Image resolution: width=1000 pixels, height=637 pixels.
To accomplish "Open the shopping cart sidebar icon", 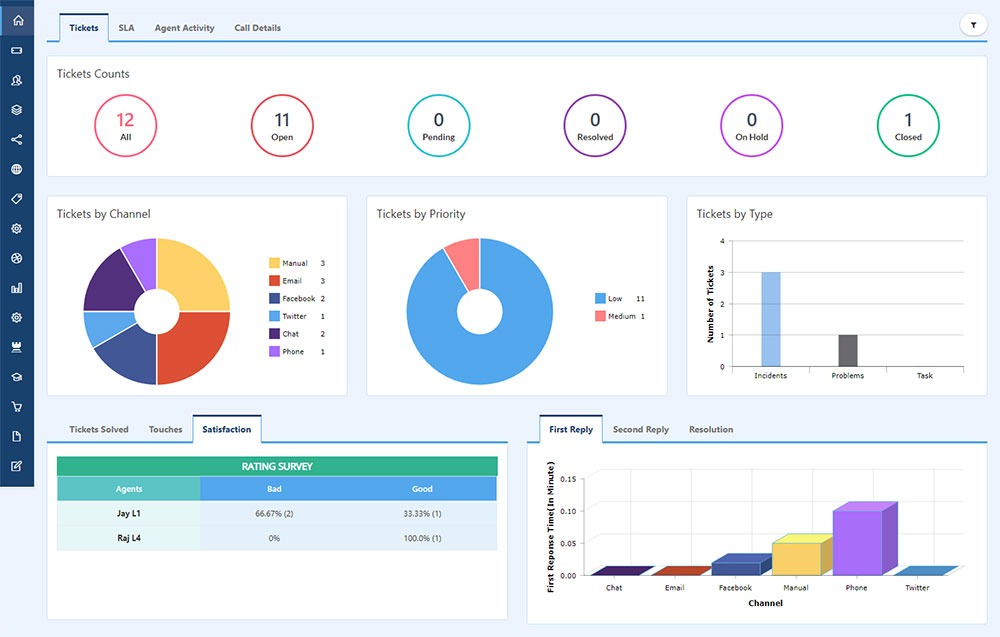I will pos(17,407).
